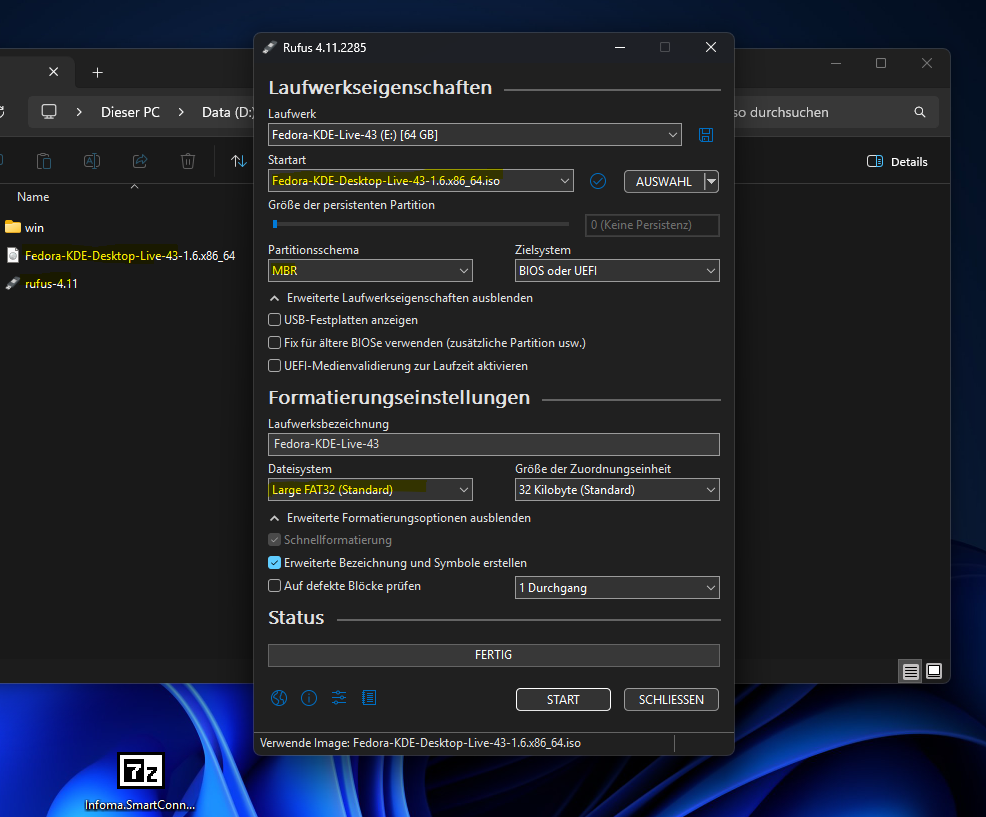Click status bar text Verwende Image

point(420,743)
